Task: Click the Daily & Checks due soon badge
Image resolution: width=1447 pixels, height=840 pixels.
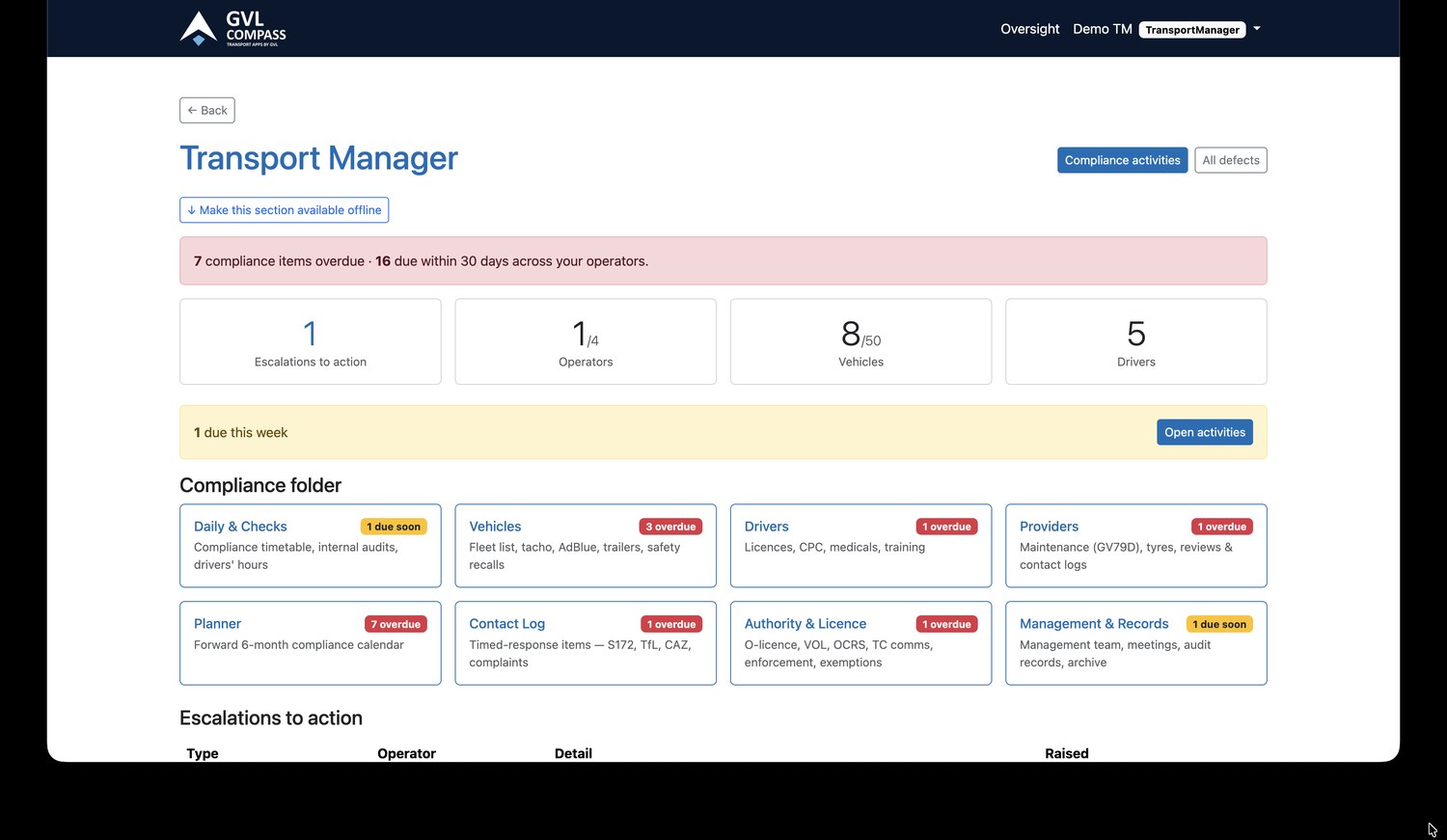Action: (394, 527)
